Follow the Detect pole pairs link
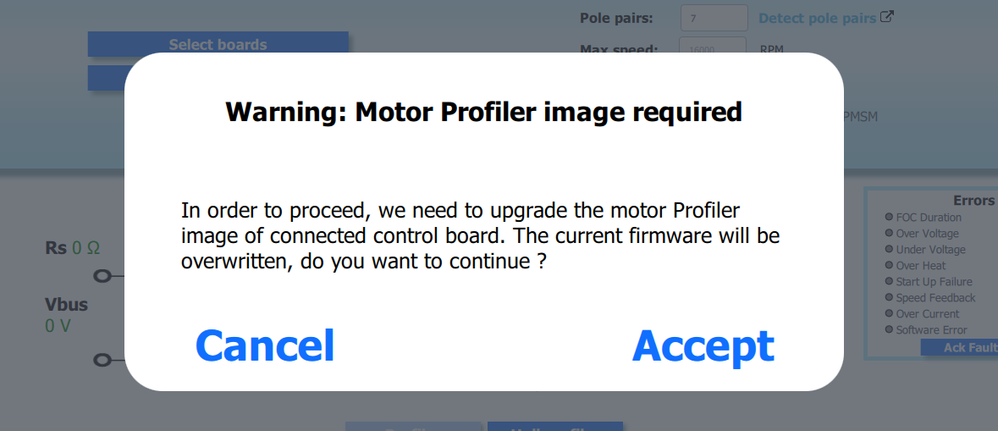The image size is (998, 431). pyautogui.click(x=817, y=18)
